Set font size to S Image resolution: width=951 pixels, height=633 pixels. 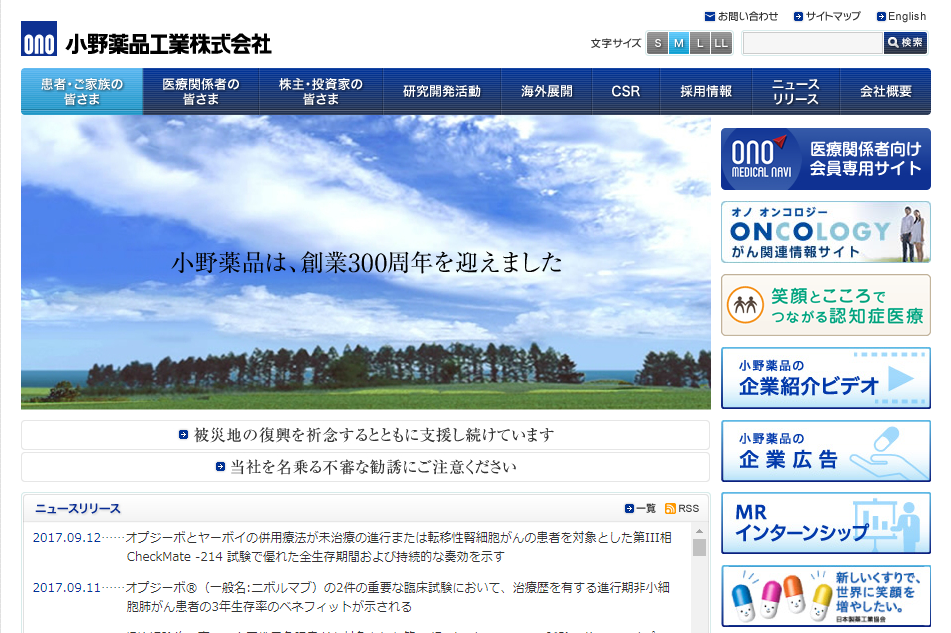tap(657, 43)
